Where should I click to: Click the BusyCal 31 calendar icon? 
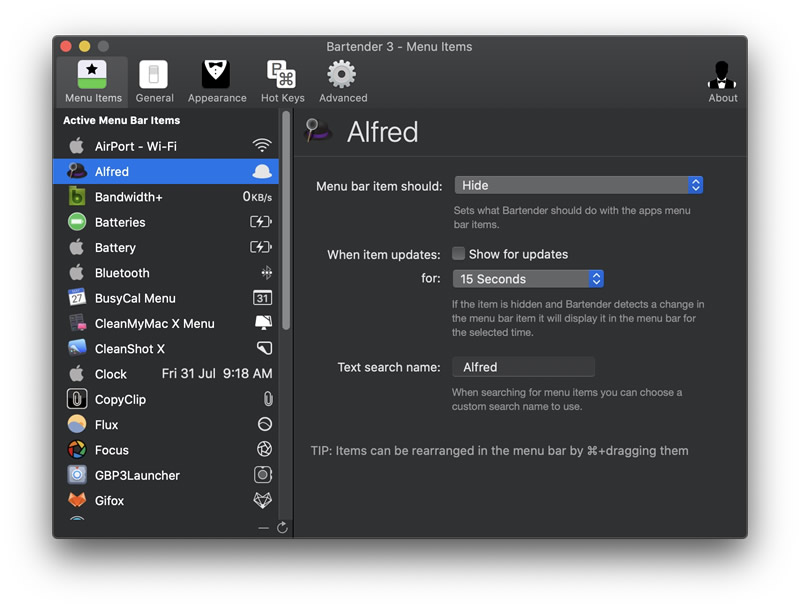pos(262,298)
